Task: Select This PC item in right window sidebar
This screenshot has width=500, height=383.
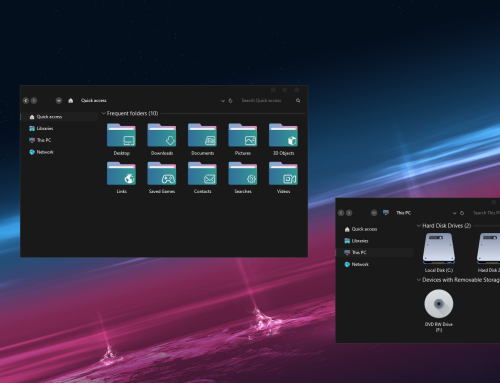Action: coord(375,252)
